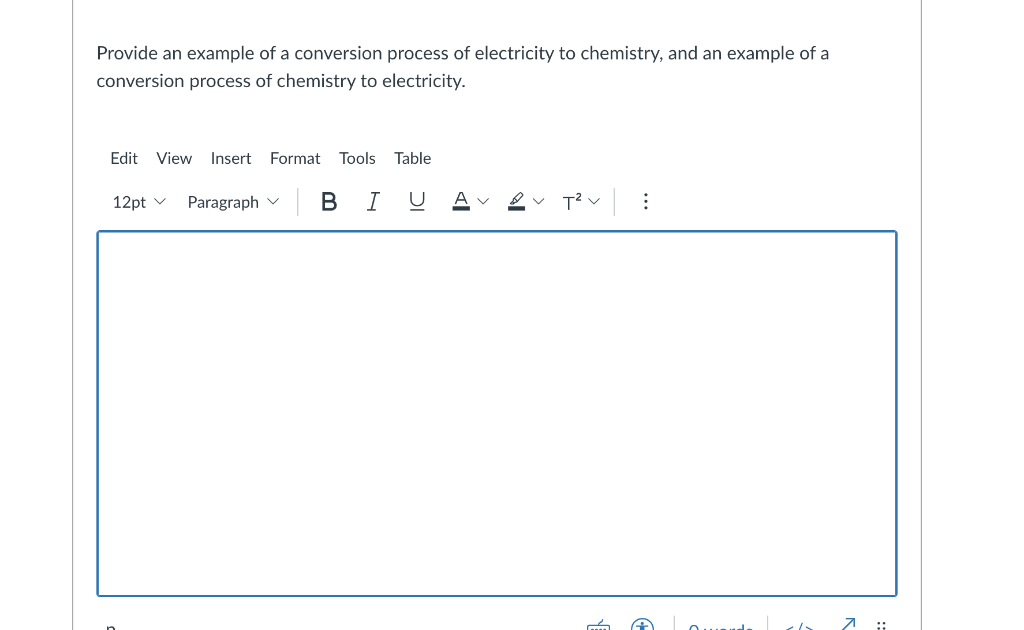Apply superscript formatting
This screenshot has width=1024, height=630.
pyautogui.click(x=574, y=201)
